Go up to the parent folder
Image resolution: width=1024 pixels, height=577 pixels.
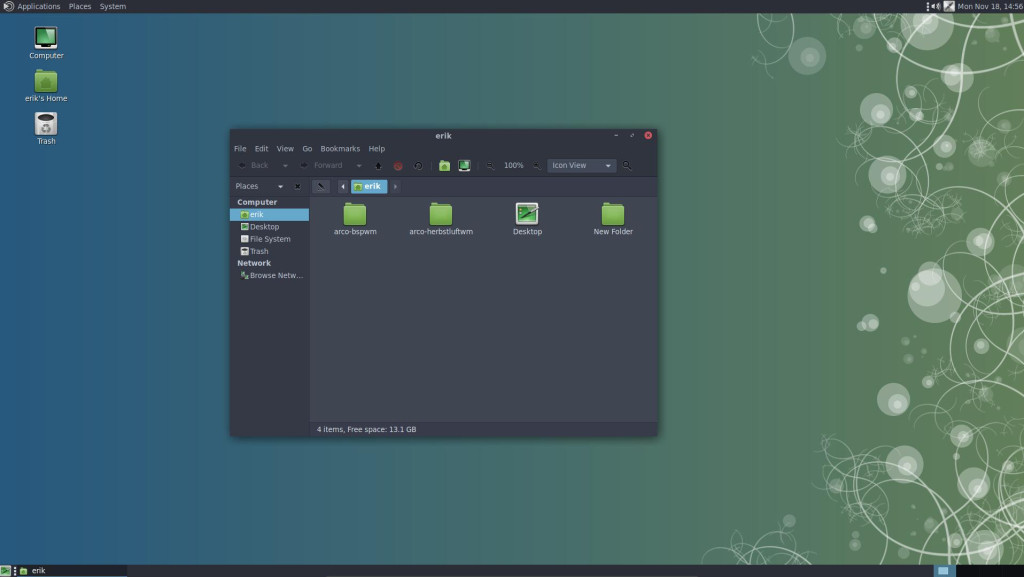tap(377, 166)
